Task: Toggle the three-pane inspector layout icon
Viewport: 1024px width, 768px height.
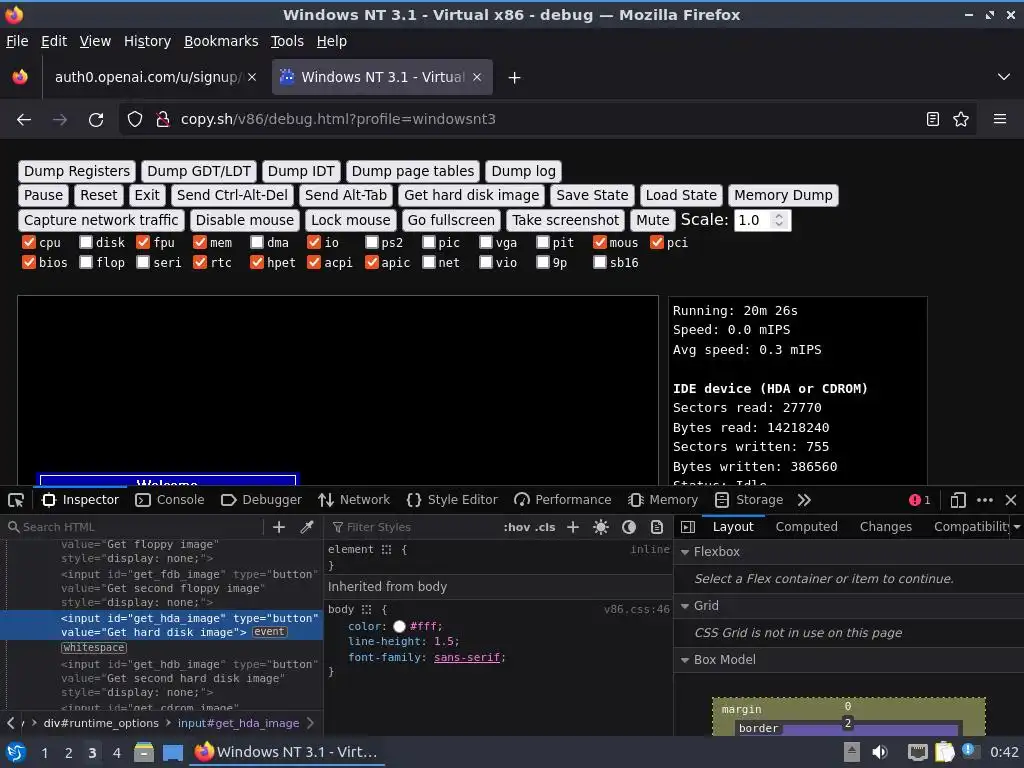Action: [688, 527]
